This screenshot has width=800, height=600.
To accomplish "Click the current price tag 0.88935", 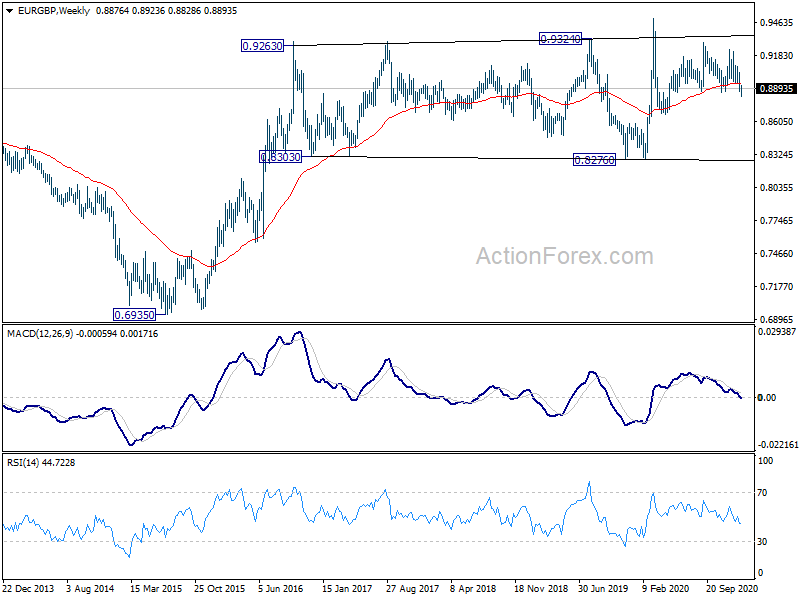I will pyautogui.click(x=776, y=89).
